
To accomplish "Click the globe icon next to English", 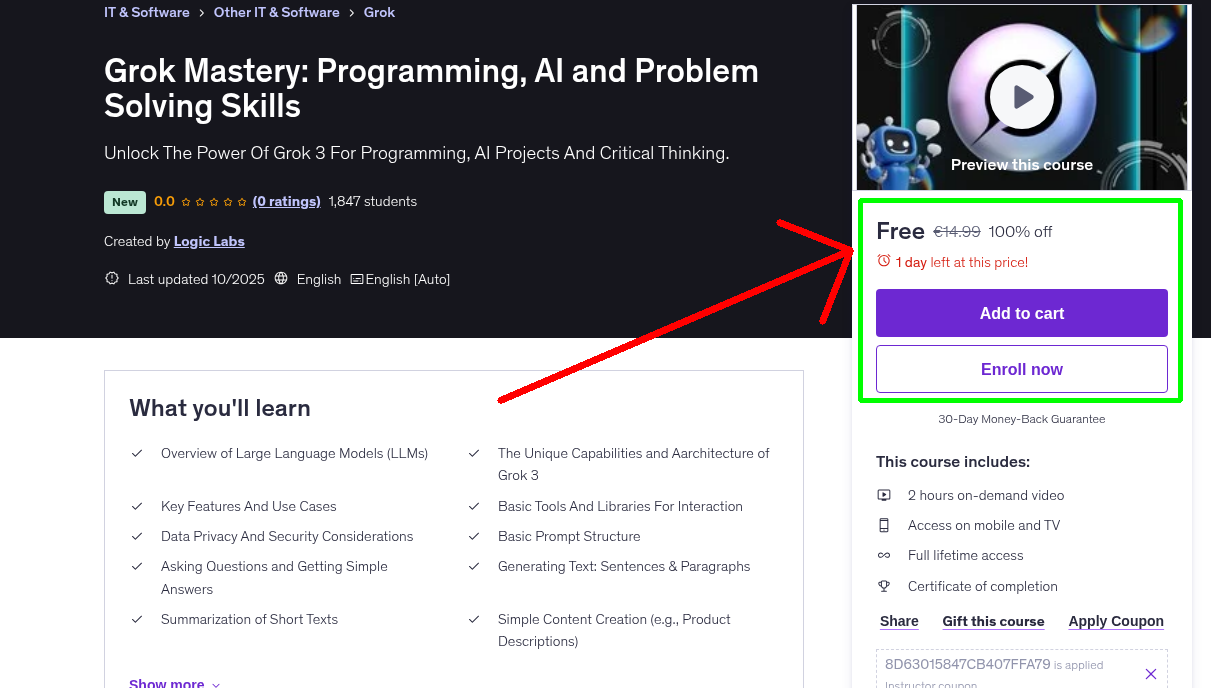I will [x=281, y=279].
